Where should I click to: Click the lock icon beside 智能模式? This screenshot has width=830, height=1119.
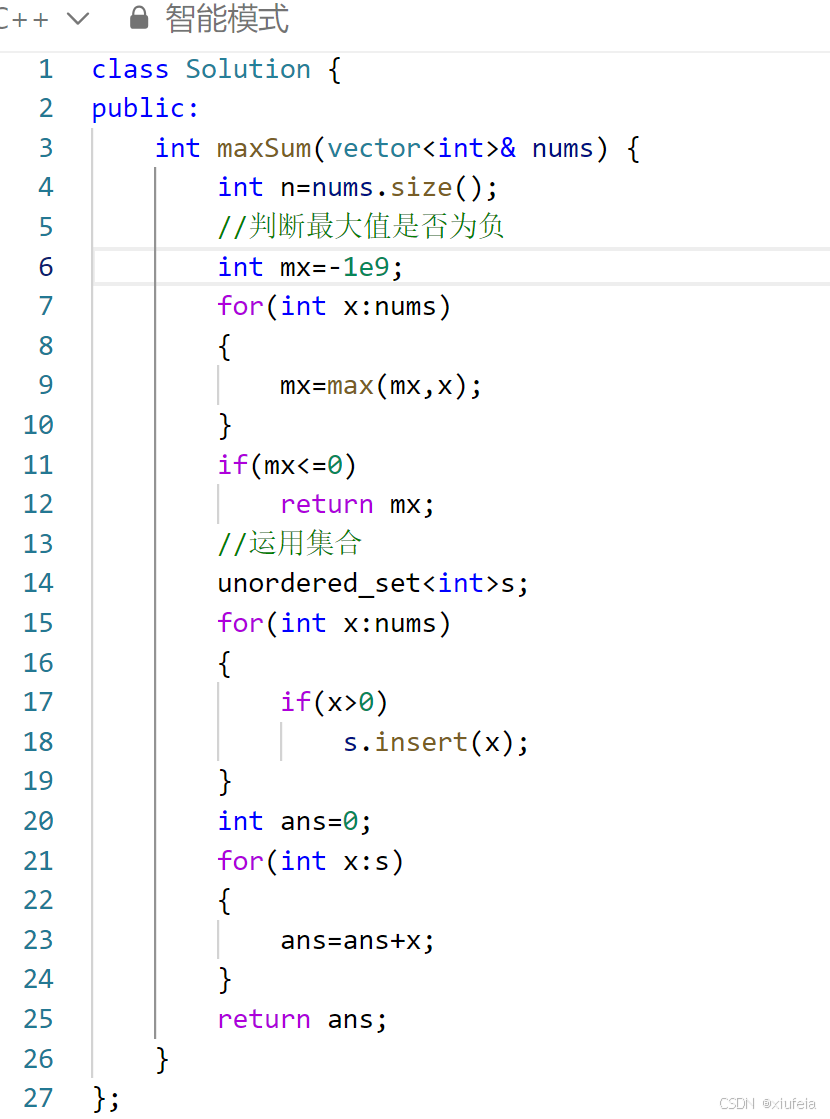[139, 18]
